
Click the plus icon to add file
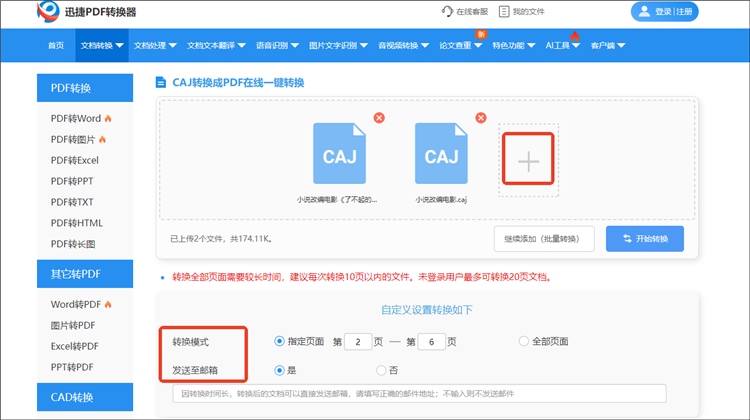[529, 162]
